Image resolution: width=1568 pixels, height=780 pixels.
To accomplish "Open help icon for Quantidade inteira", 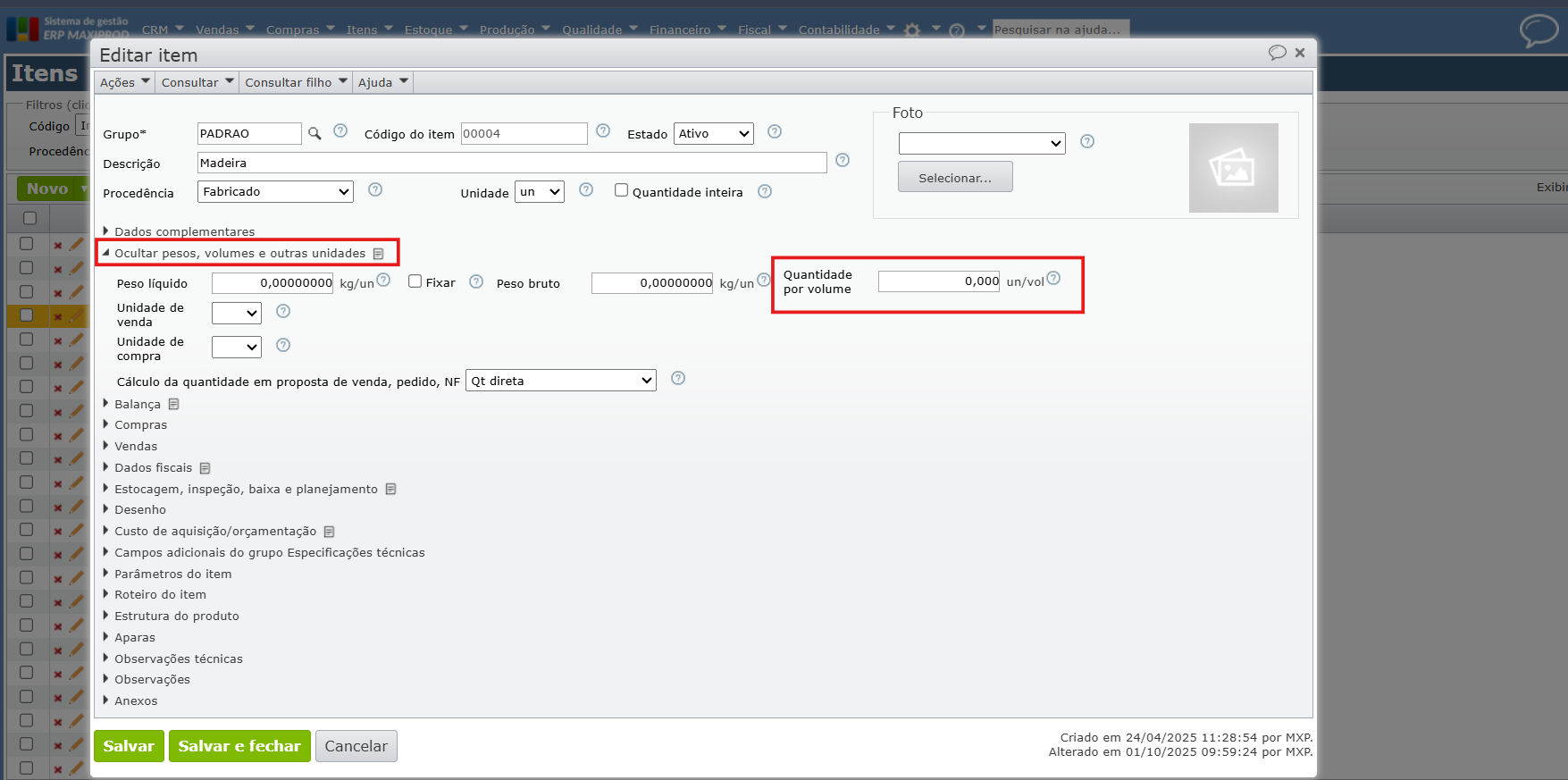I will [765, 191].
